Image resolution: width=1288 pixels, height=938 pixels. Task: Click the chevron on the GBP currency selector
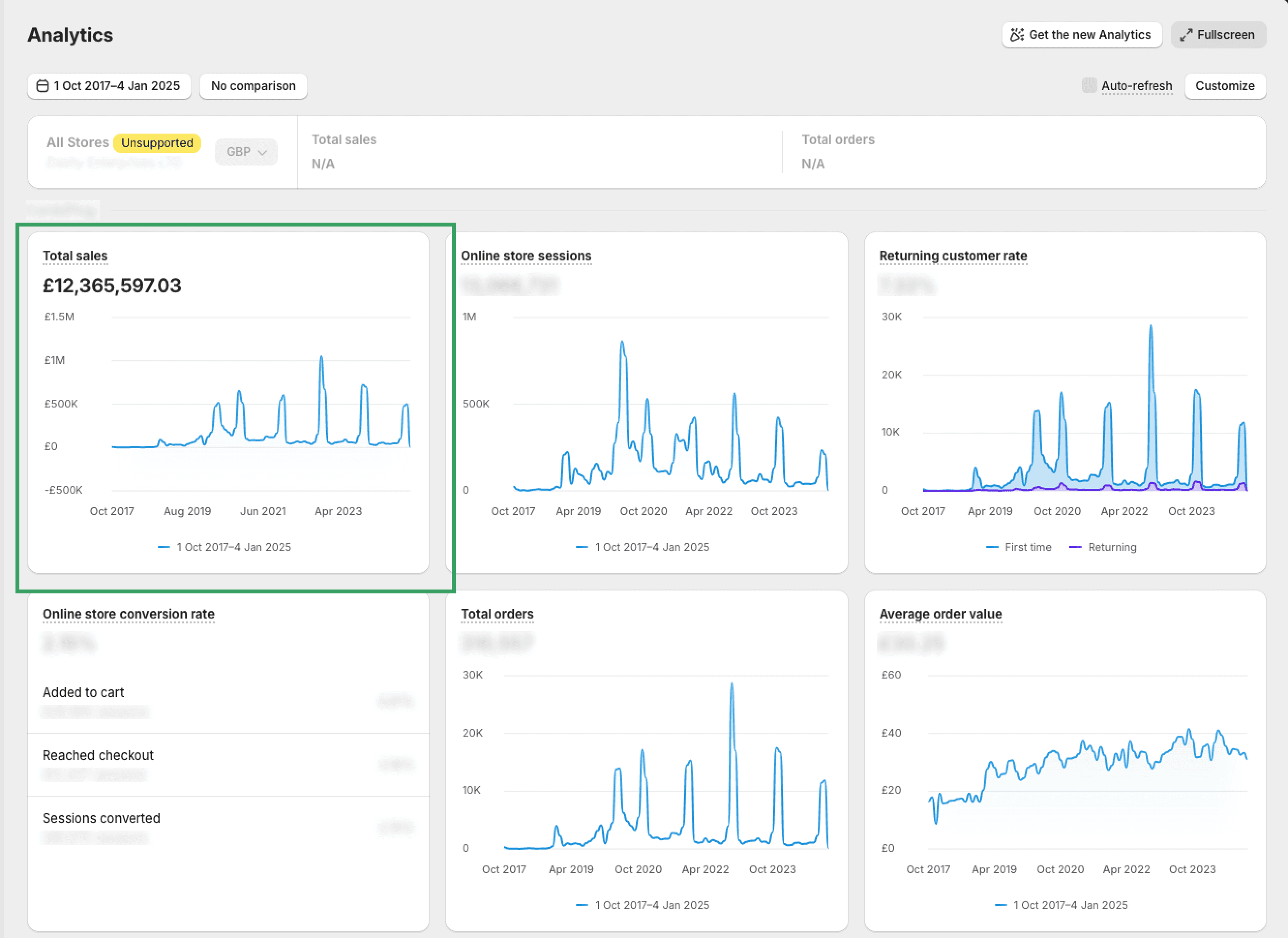(x=262, y=152)
